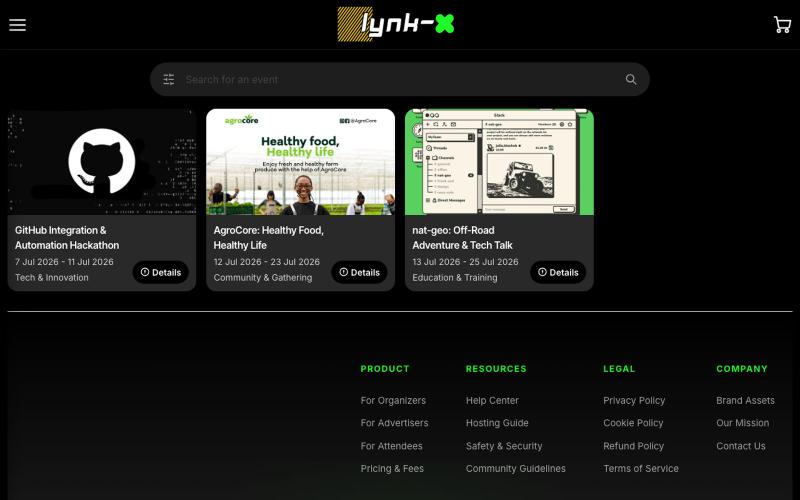Click the Tech & Innovation category label
800x500 pixels.
[x=52, y=278]
